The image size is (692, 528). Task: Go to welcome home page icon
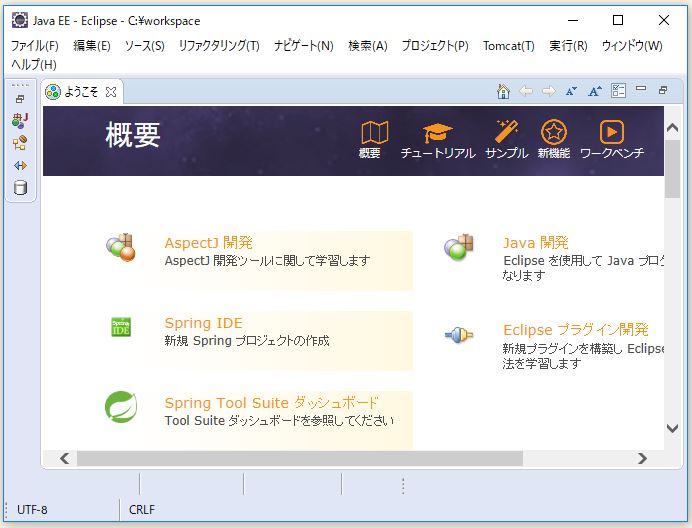click(503, 91)
